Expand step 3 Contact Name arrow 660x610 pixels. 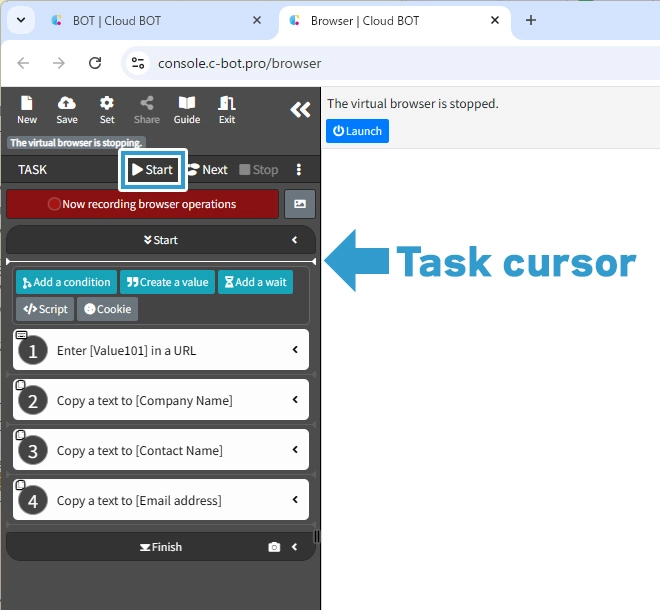295,450
